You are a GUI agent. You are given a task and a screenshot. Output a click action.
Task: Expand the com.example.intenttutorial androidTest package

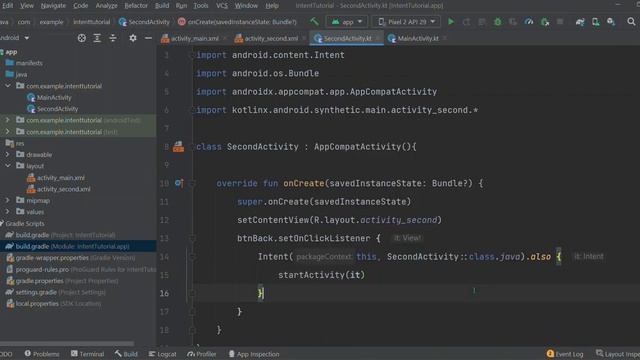tap(7, 120)
